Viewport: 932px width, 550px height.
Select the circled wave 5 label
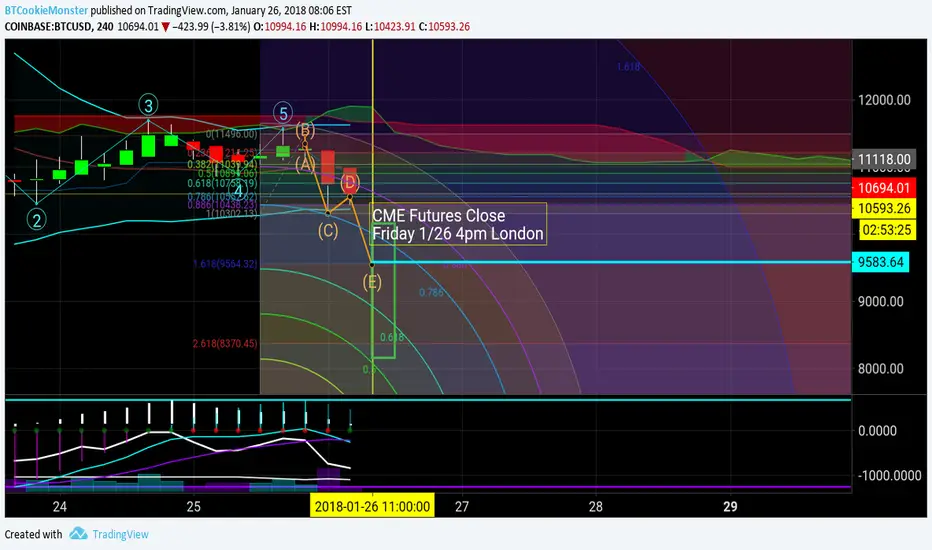(x=283, y=112)
